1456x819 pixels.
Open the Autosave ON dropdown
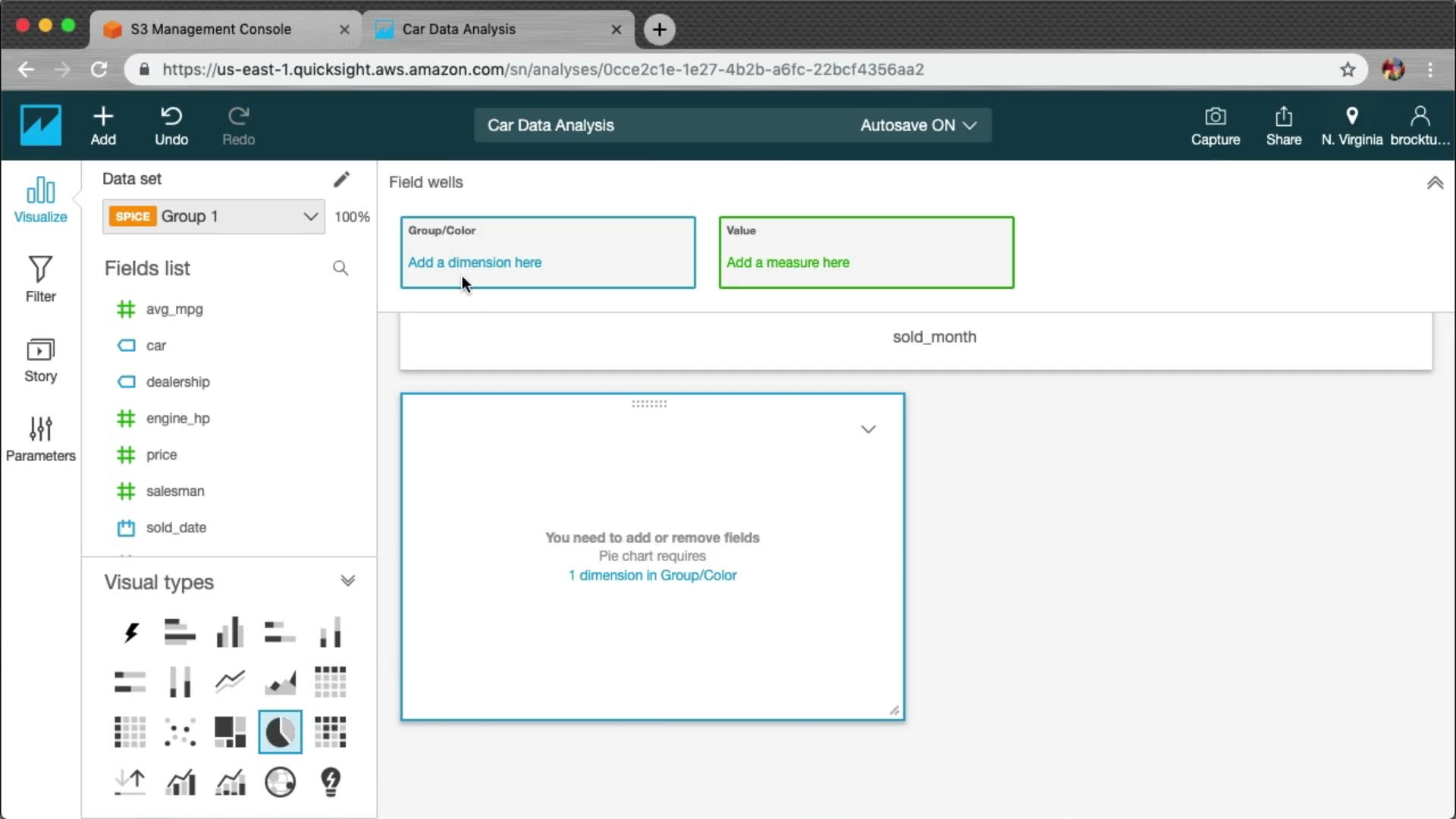pyautogui.click(x=918, y=125)
